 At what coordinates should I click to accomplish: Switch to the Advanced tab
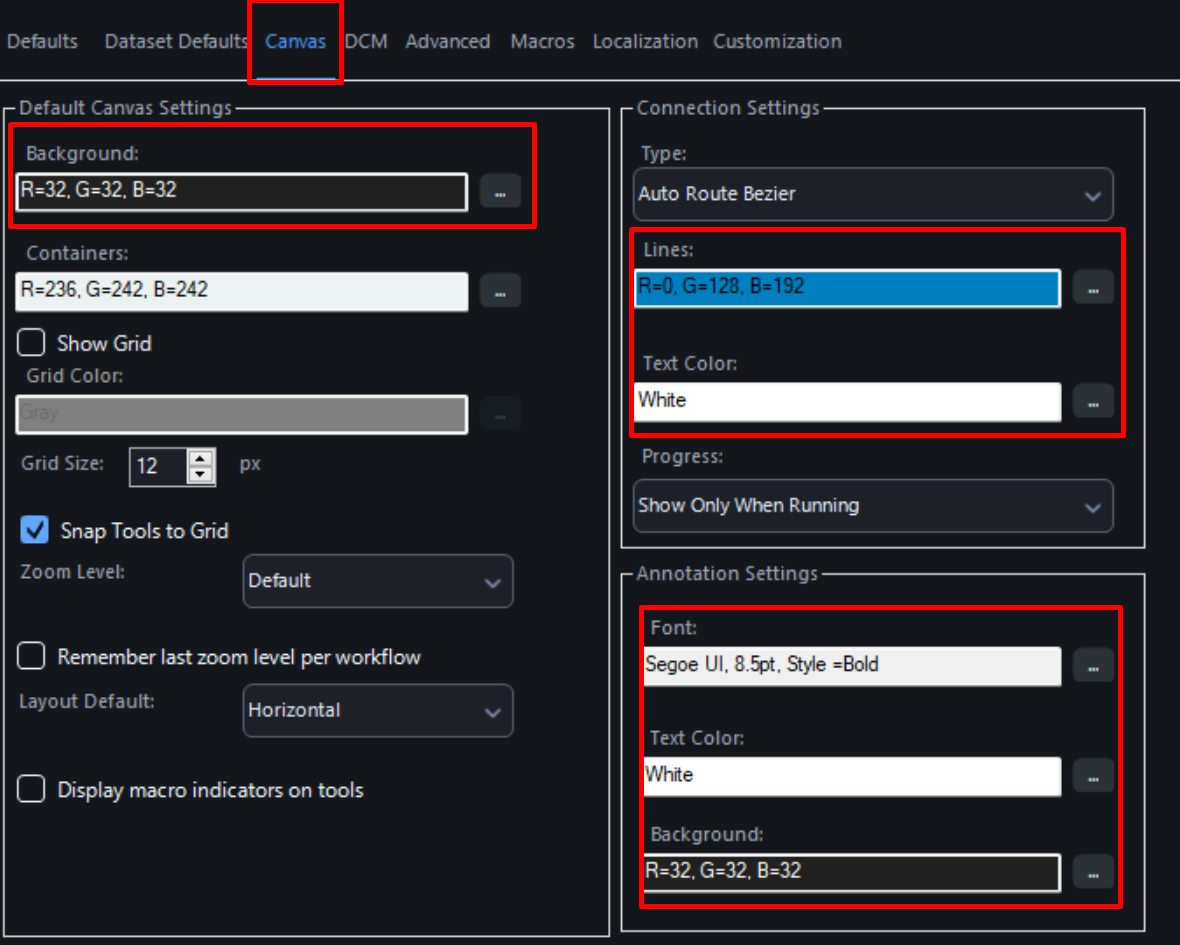(447, 41)
